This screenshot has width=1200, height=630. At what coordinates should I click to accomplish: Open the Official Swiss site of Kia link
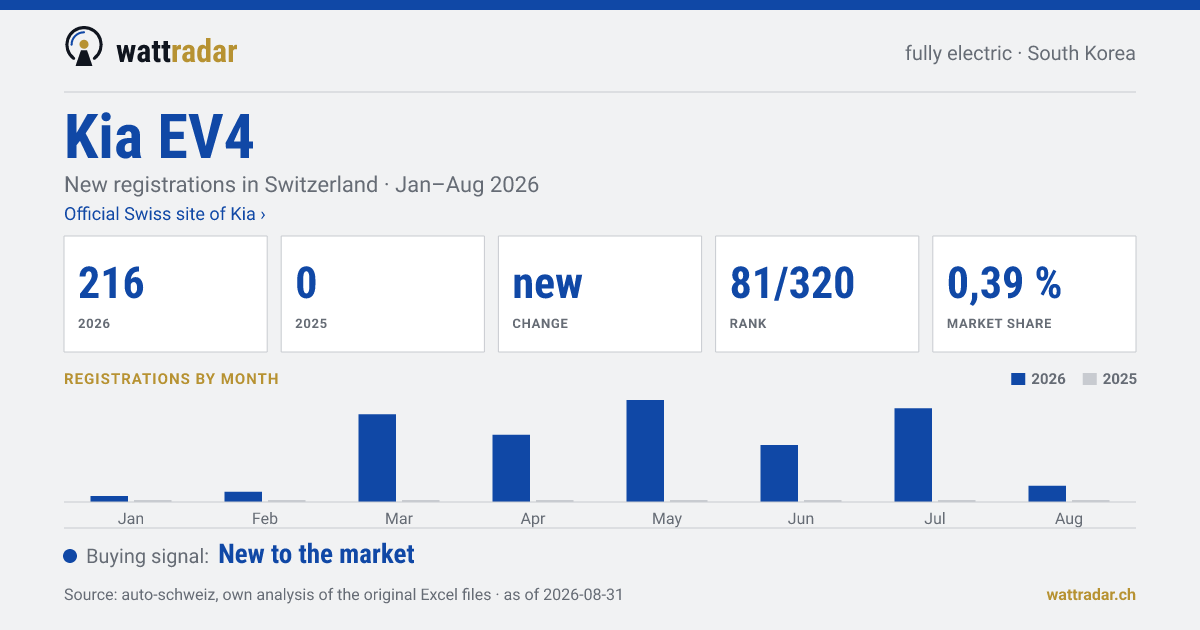pyautogui.click(x=165, y=214)
